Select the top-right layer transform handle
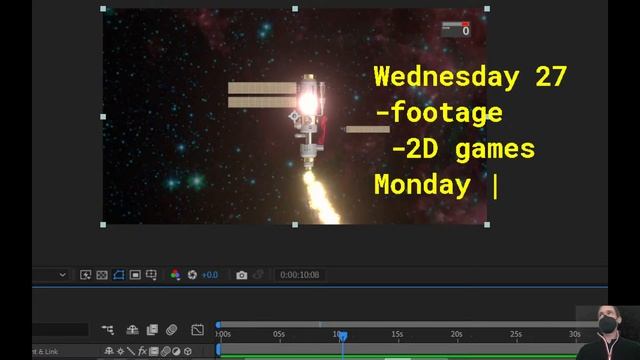 pyautogui.click(x=487, y=9)
